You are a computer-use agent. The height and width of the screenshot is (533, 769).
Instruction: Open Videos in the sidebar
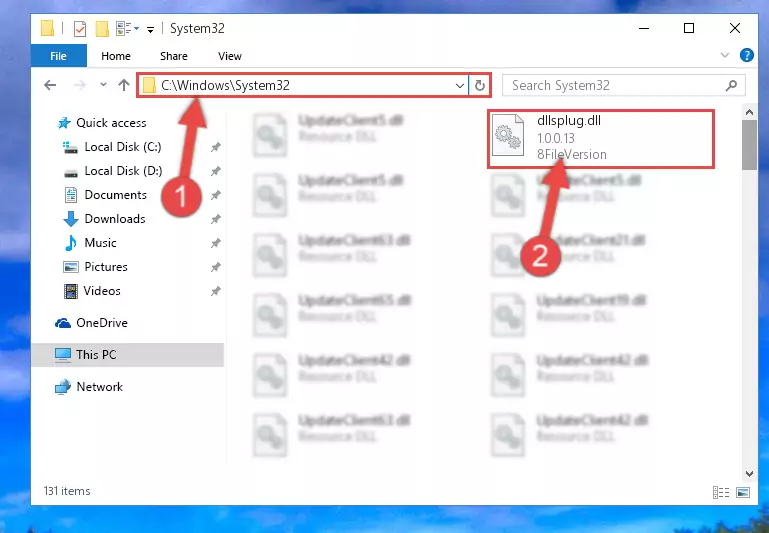[102, 291]
